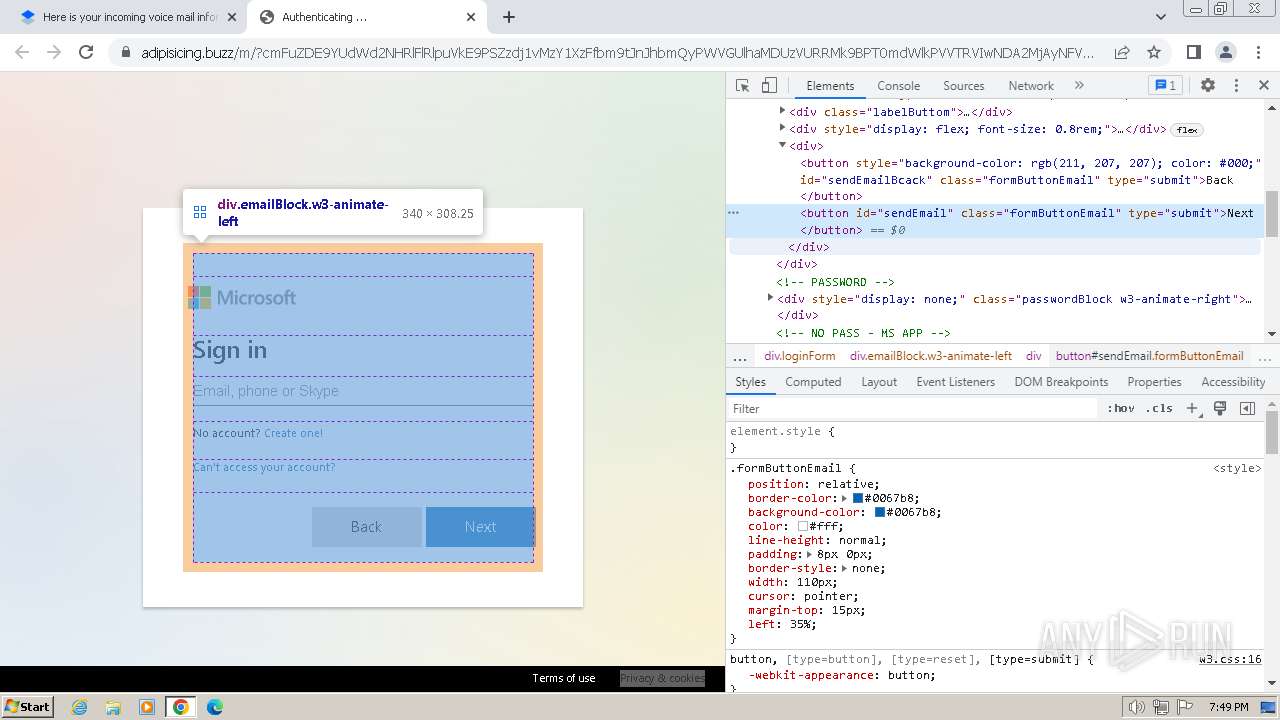The height and width of the screenshot is (720, 1280).
Task: Open the background-color swatch
Action: tap(880, 513)
